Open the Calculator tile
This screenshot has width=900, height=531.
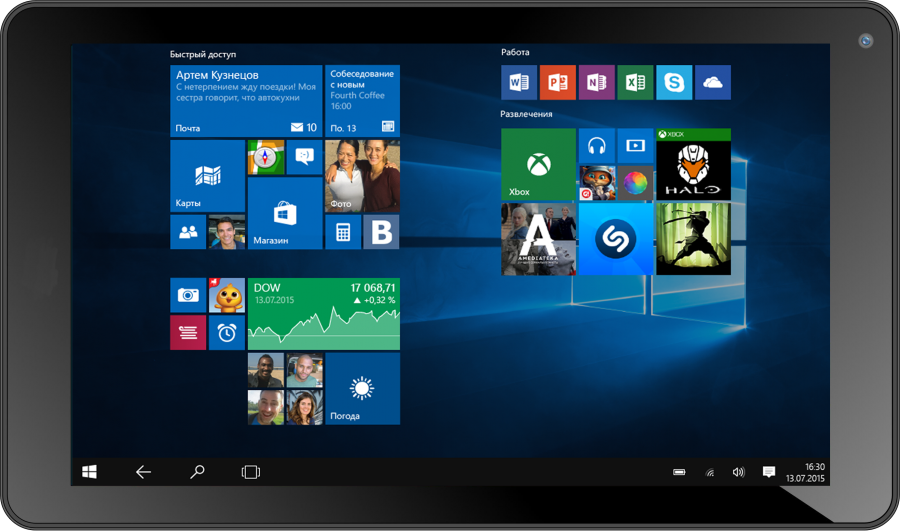[343, 232]
